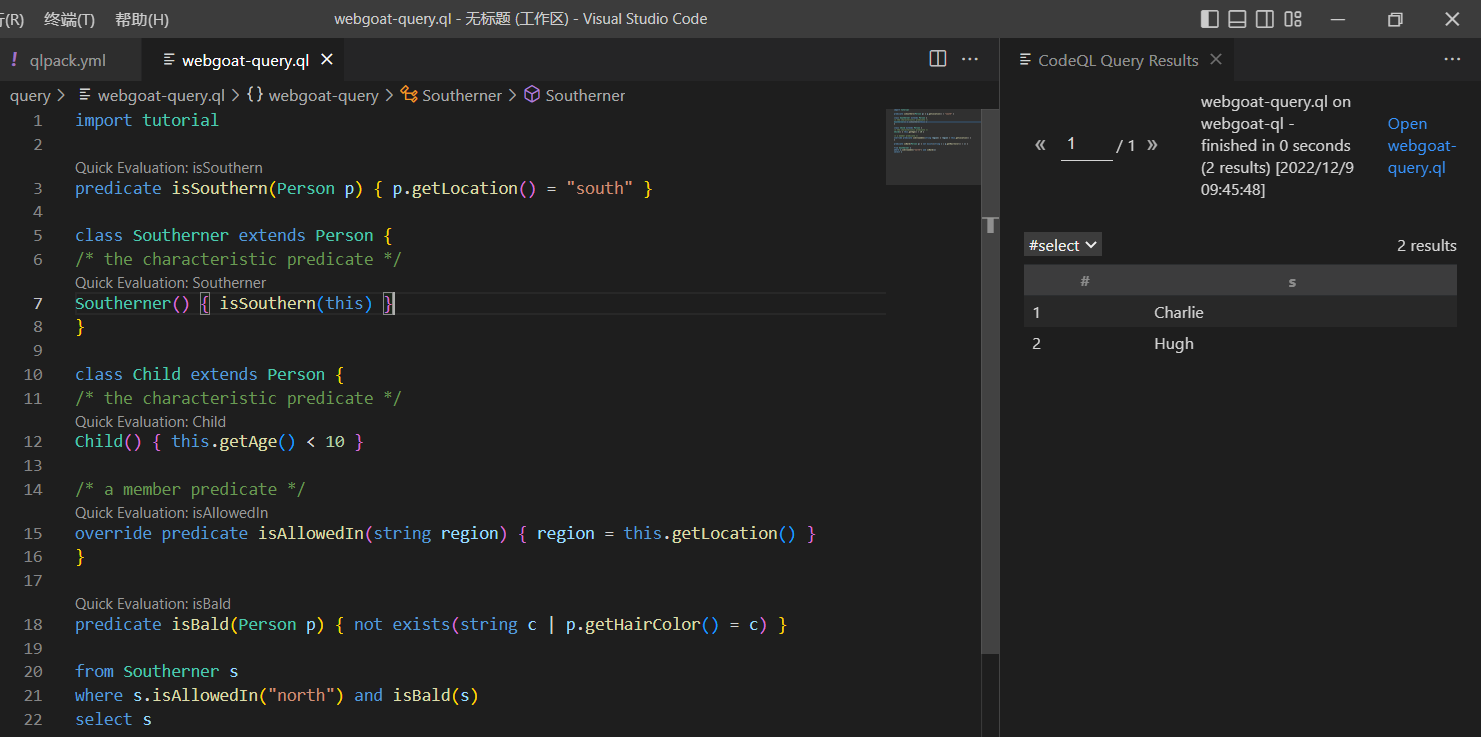Run Quick Evaluation: isSouthern code lens
This screenshot has height=737, width=1481.
click(169, 167)
